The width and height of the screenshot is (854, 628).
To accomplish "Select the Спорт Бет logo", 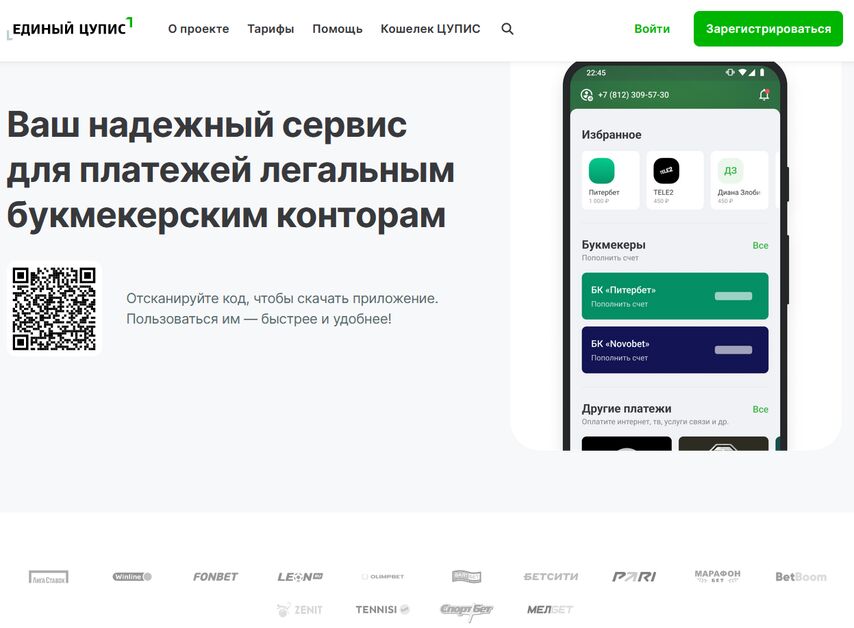I will (466, 611).
